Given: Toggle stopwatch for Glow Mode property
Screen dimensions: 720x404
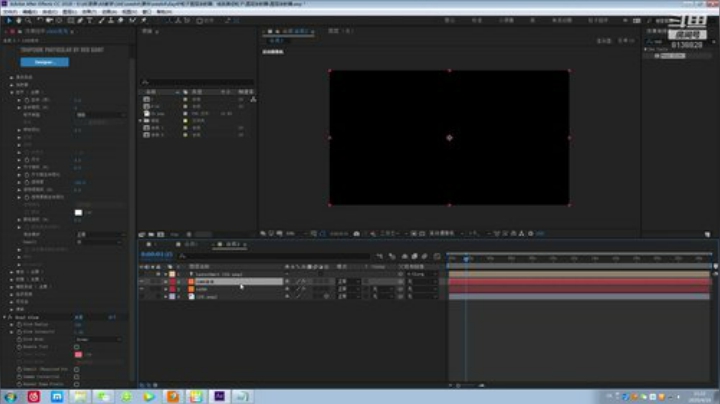Looking at the screenshot, I should pyautogui.click(x=19, y=339).
